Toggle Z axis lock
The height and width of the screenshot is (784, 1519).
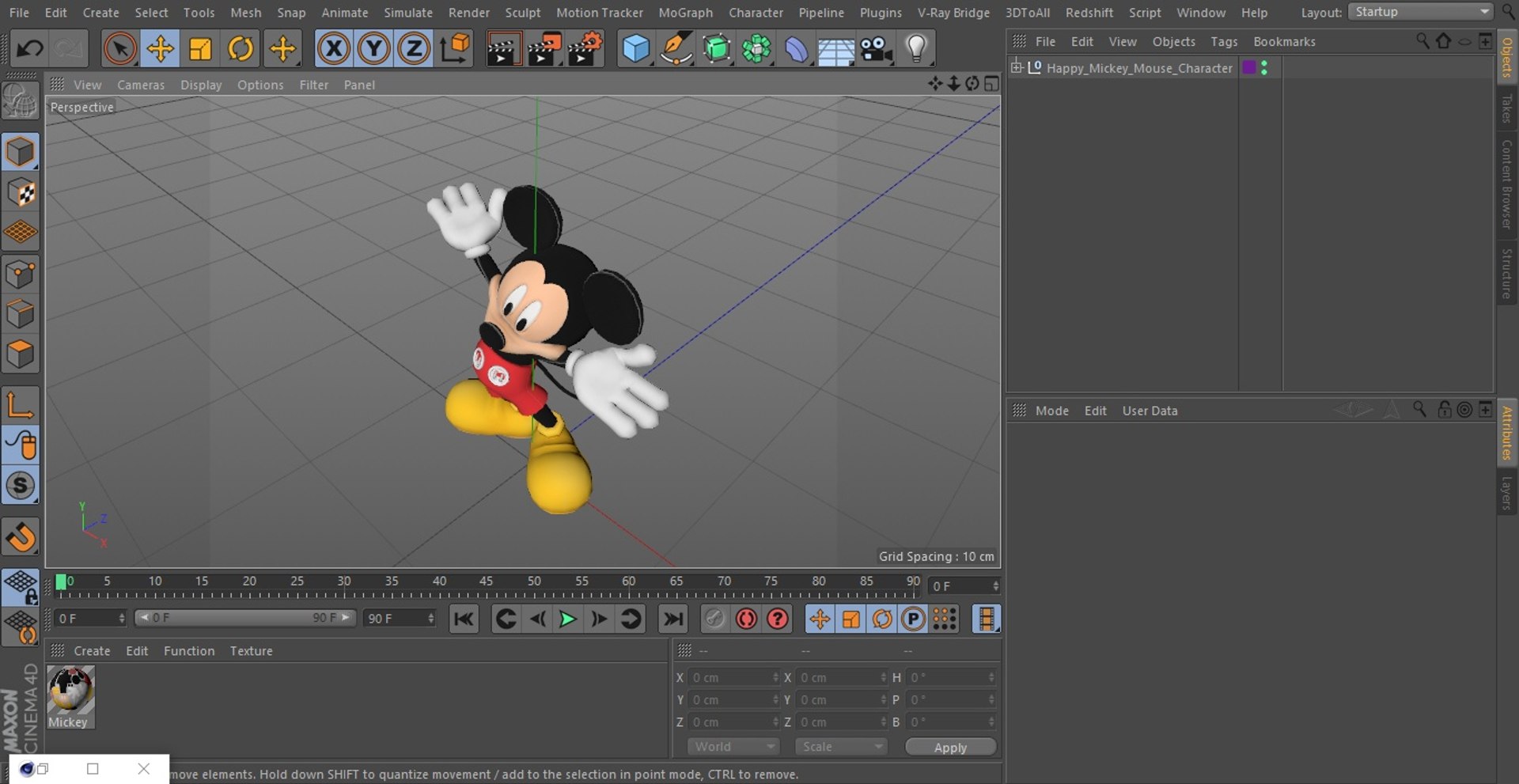click(414, 49)
